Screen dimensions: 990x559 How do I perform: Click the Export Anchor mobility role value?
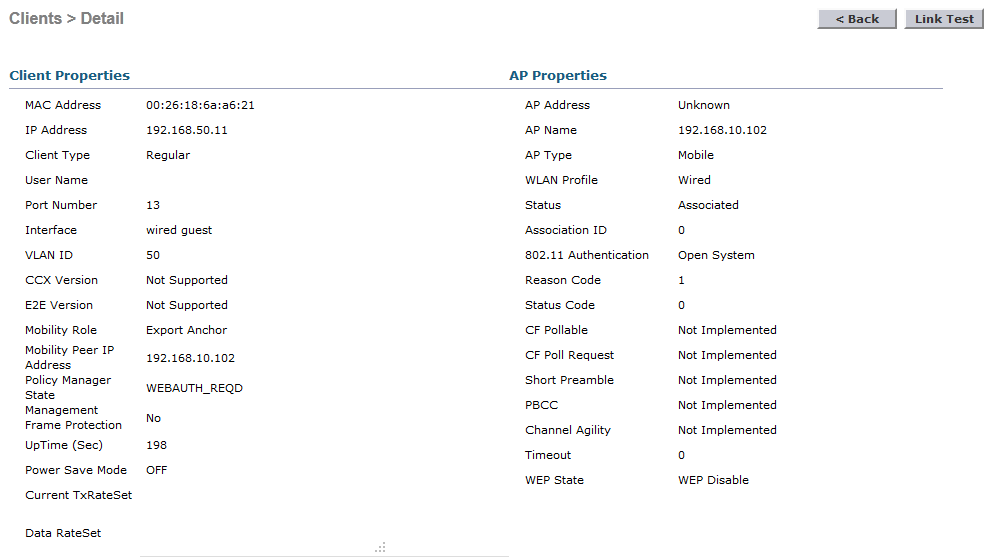pyautogui.click(x=186, y=330)
